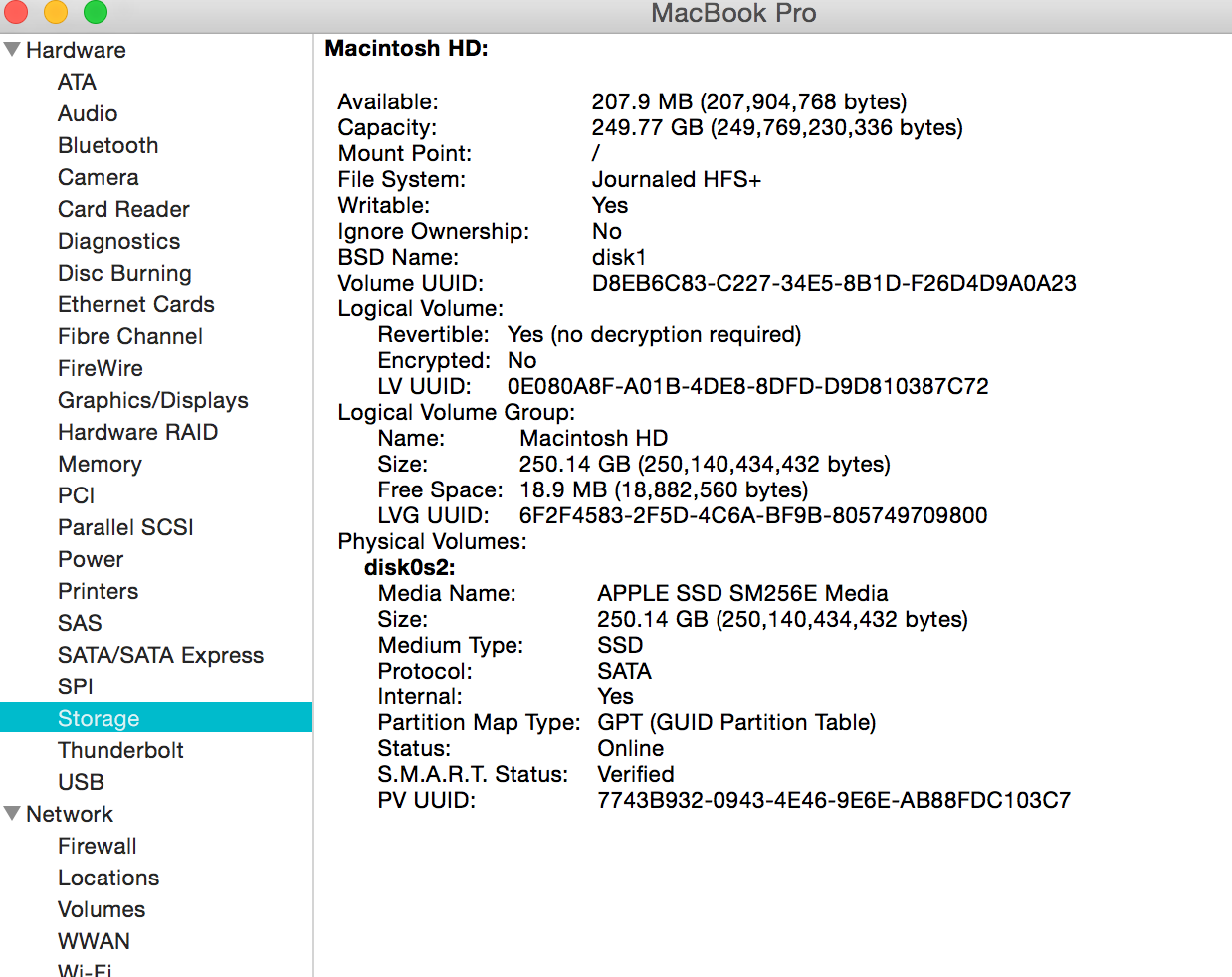
Task: Click the Revertible value text
Action: (x=654, y=334)
